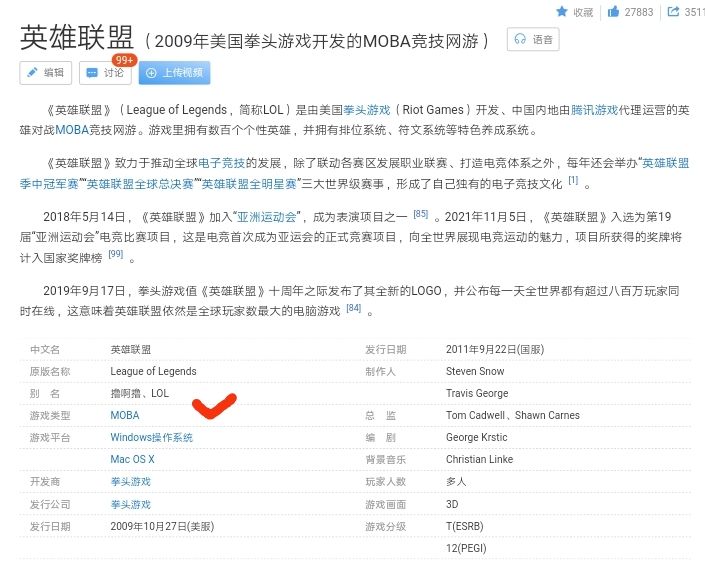This screenshot has width=705, height=582.
Task: Click the producer name Steven Snow
Action: [475, 371]
